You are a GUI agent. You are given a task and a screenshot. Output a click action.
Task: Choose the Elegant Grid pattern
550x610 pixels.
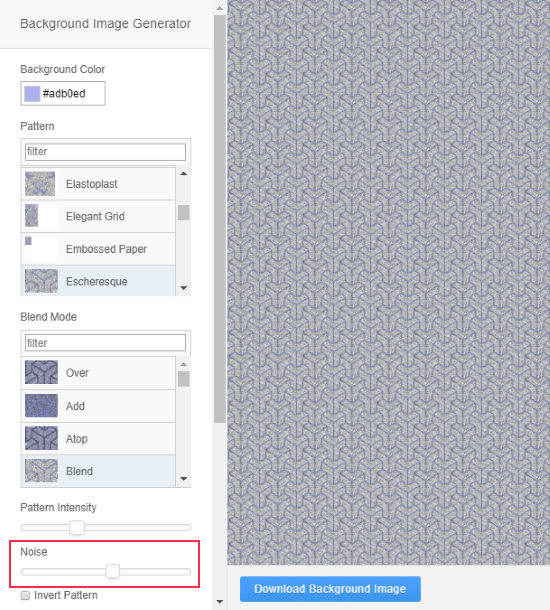point(98,216)
